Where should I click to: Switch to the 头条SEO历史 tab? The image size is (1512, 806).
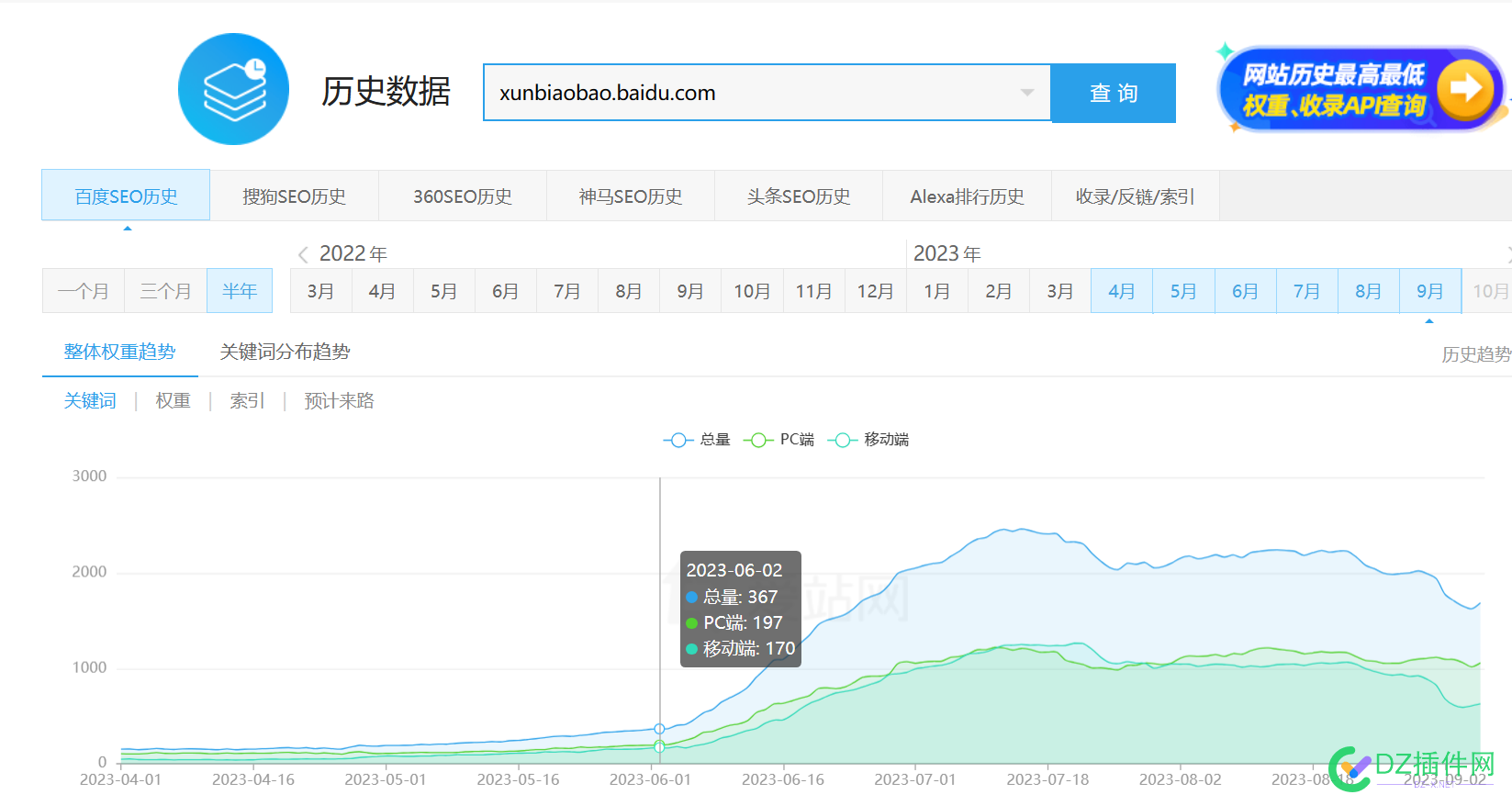tap(799, 196)
